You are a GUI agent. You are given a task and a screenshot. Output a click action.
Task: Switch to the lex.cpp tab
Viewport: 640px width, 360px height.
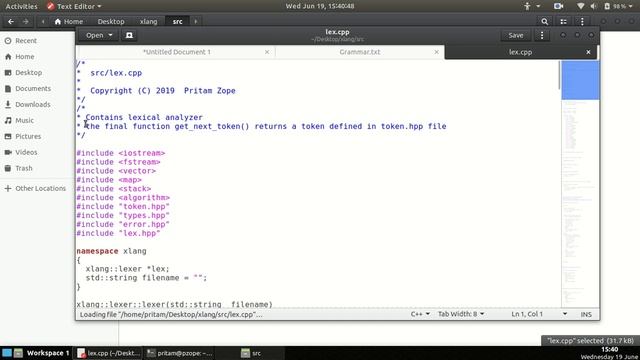pyautogui.click(x=520, y=52)
